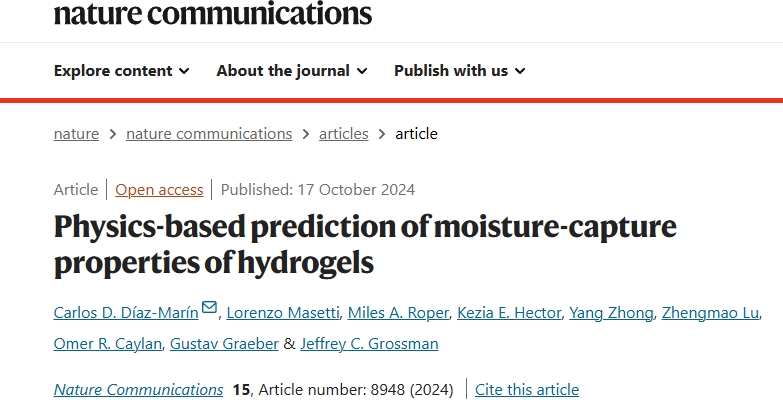Viewport: 783px width, 412px height.
Task: Click Cite this article link
Action: click(527, 390)
